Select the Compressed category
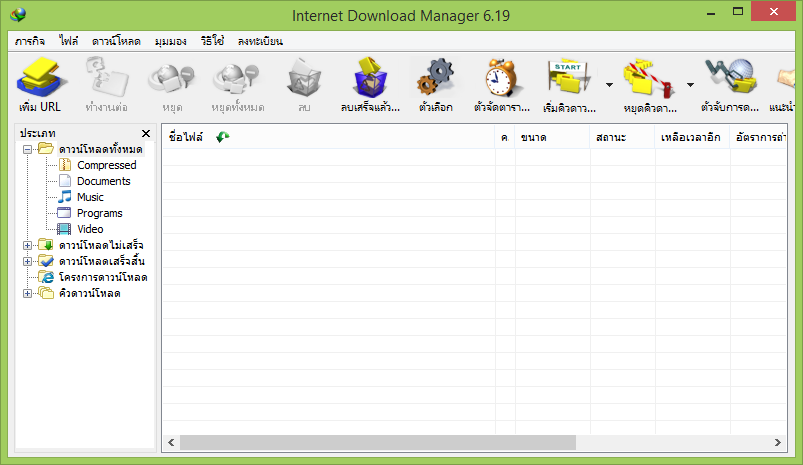The height and width of the screenshot is (465, 803). point(107,165)
